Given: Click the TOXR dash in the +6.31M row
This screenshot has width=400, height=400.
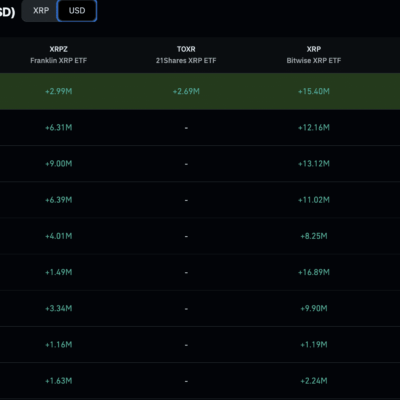Looking at the screenshot, I should (186, 128).
